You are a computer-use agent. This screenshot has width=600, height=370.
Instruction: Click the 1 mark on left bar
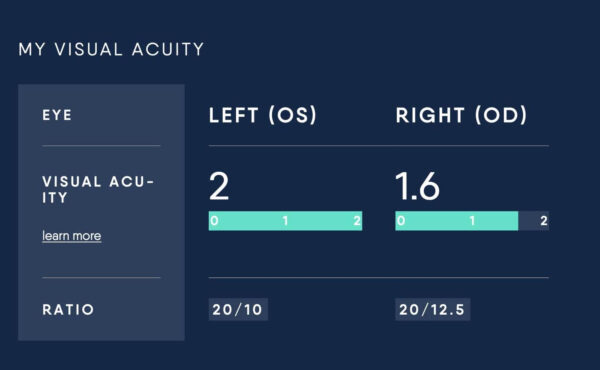[285, 221]
